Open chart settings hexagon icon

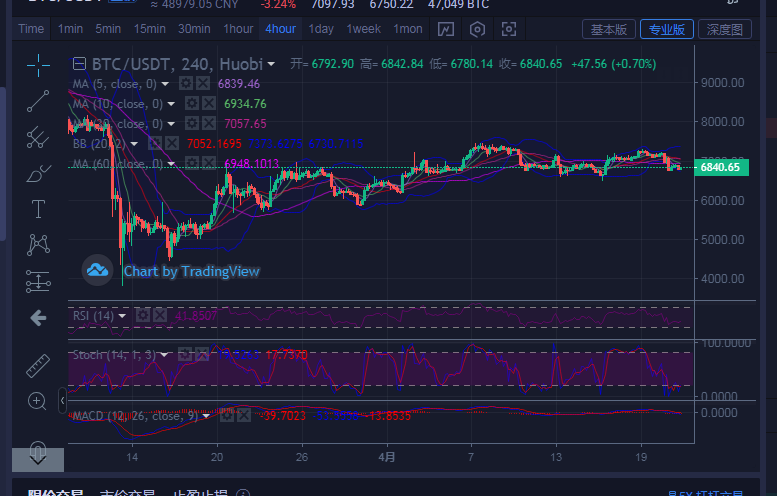pyautogui.click(x=477, y=29)
